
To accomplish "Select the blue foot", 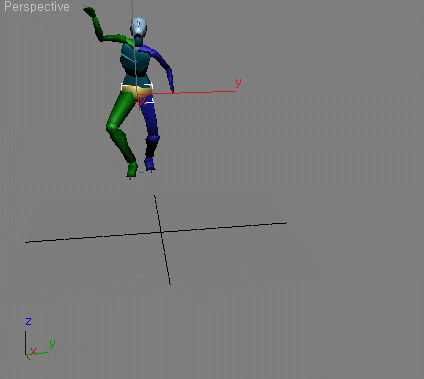I will click(x=150, y=164).
